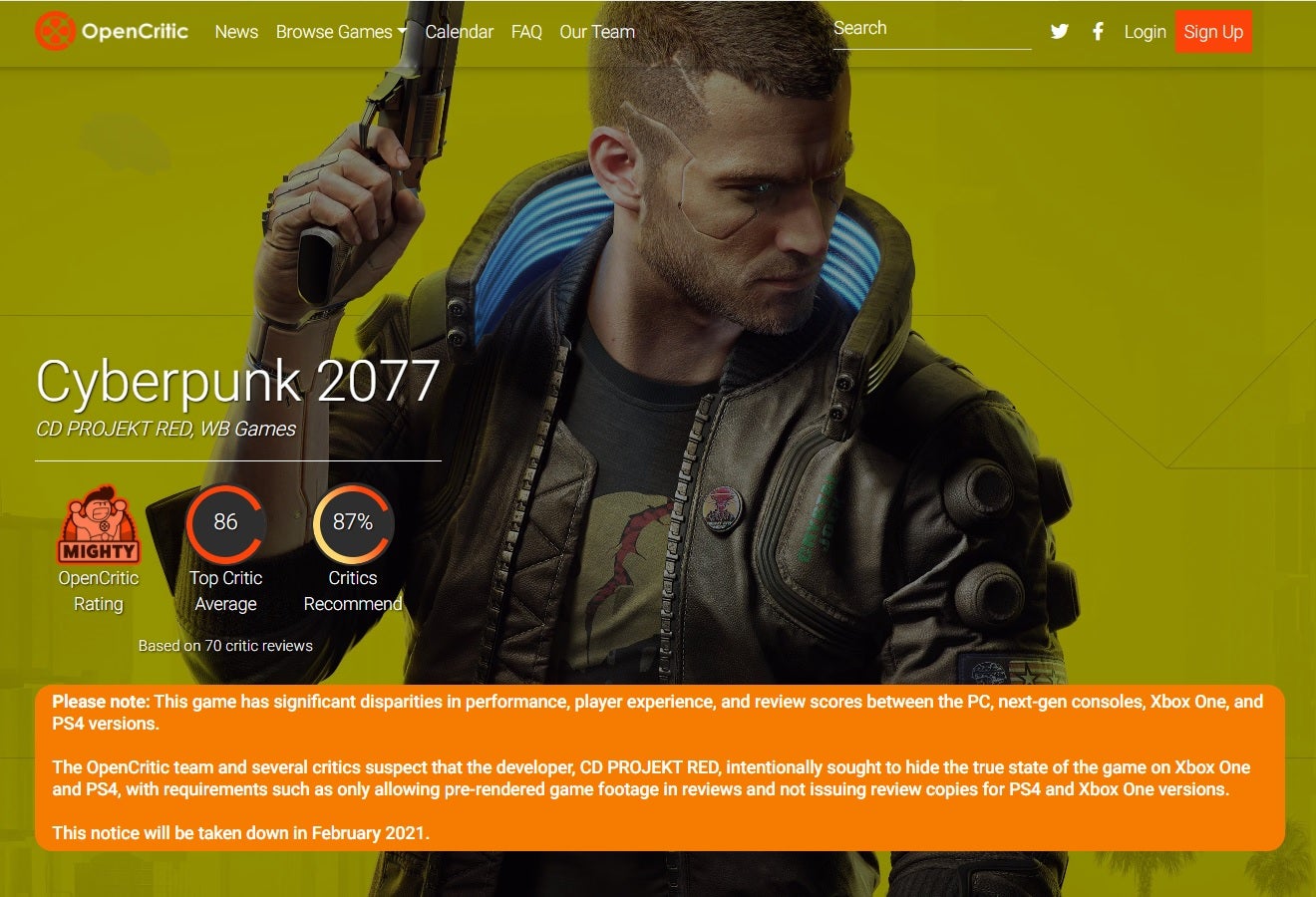Click the CD PROJEKT RED, WB Games text
Screen dimensions: 1316x897
(x=165, y=430)
